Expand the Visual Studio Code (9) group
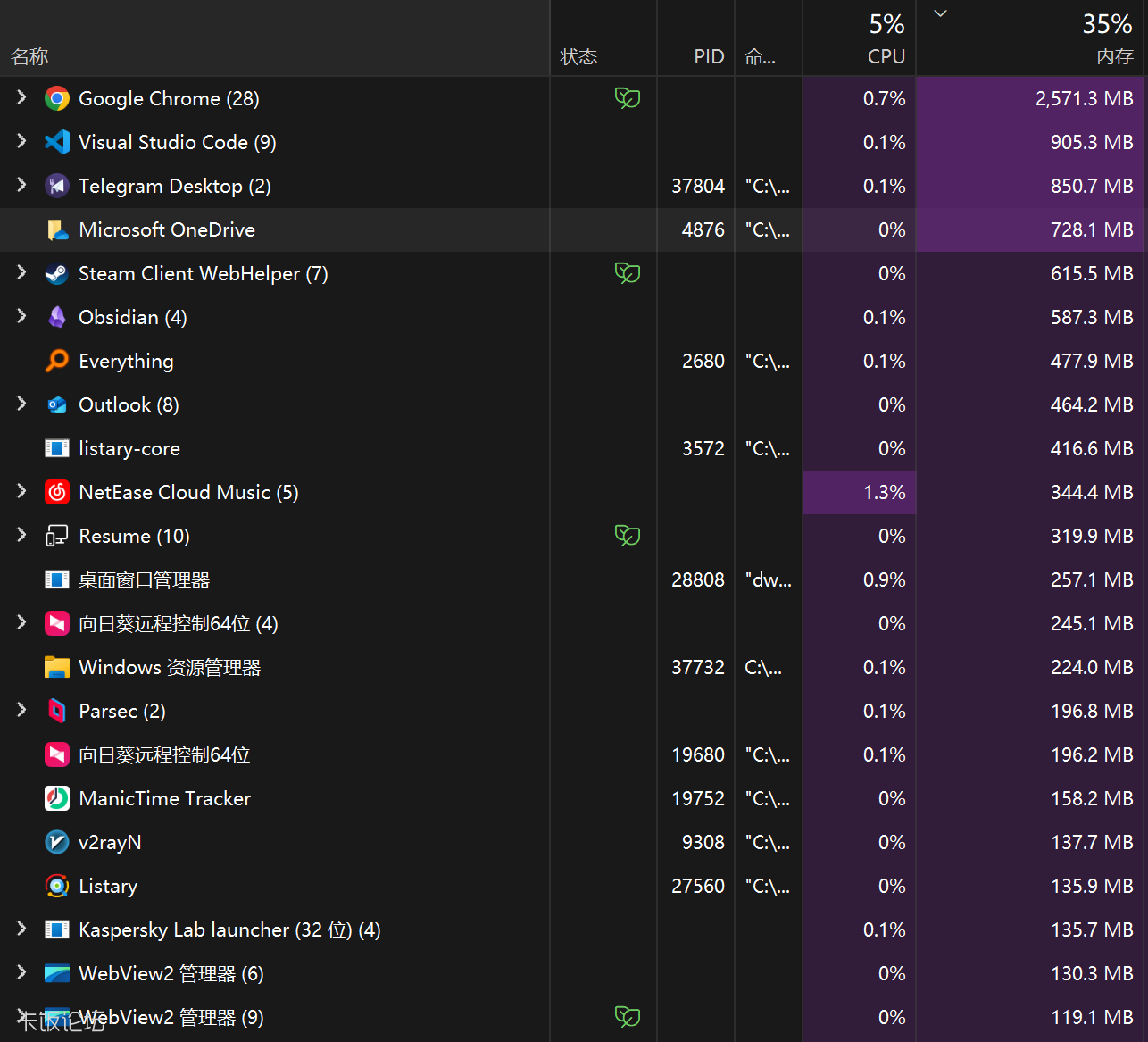Image resolution: width=1148 pixels, height=1042 pixels. [x=21, y=141]
